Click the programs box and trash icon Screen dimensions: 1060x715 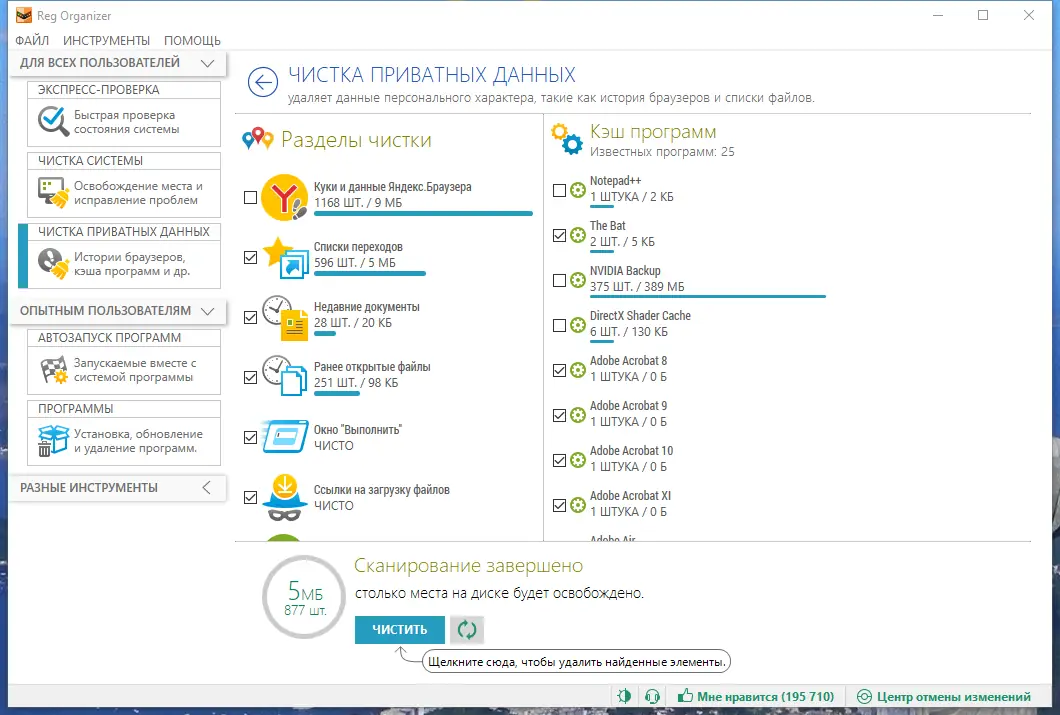click(x=53, y=441)
